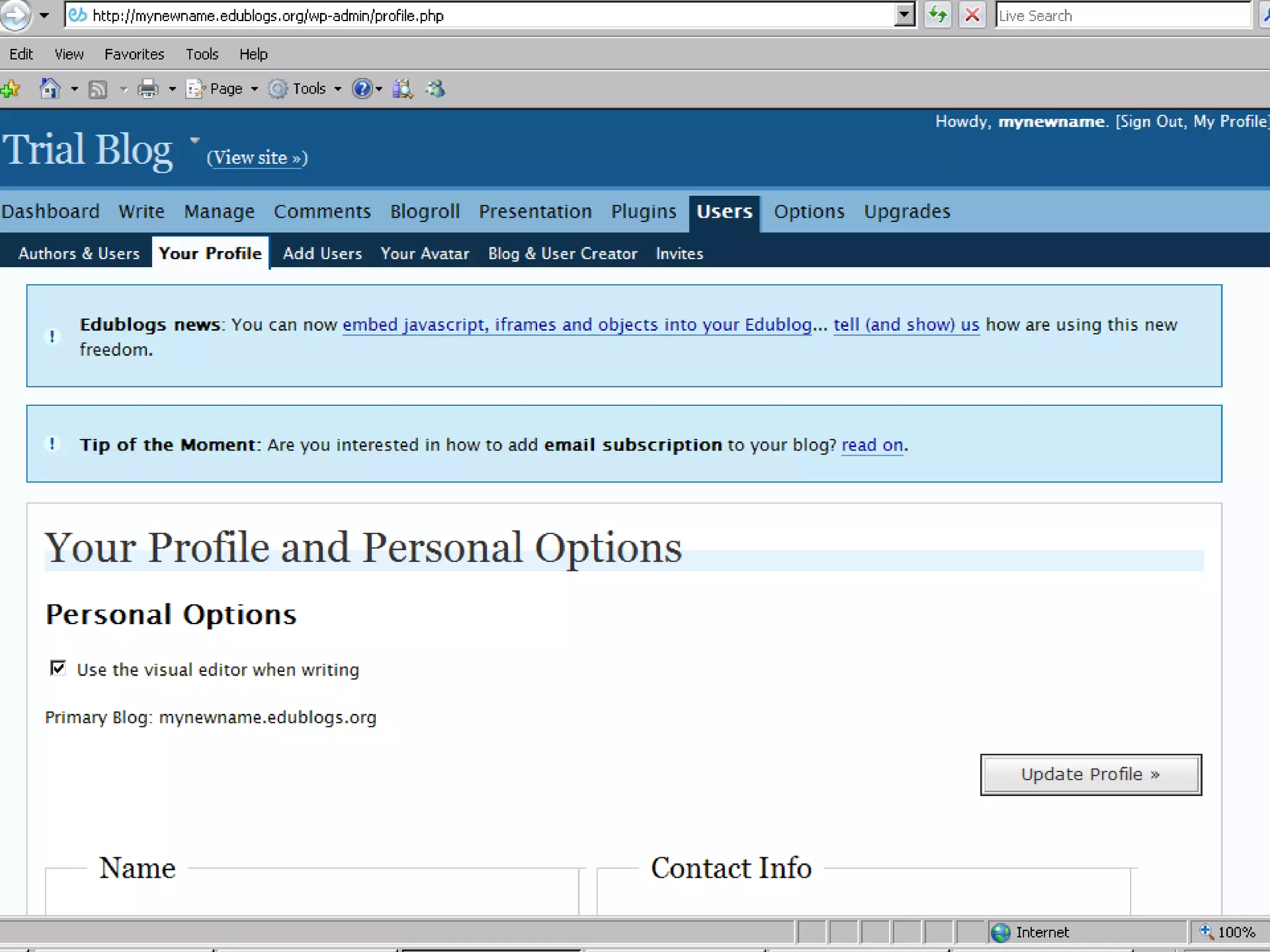Click the Update Profile button
Image resolution: width=1270 pixels, height=952 pixels.
click(x=1090, y=774)
